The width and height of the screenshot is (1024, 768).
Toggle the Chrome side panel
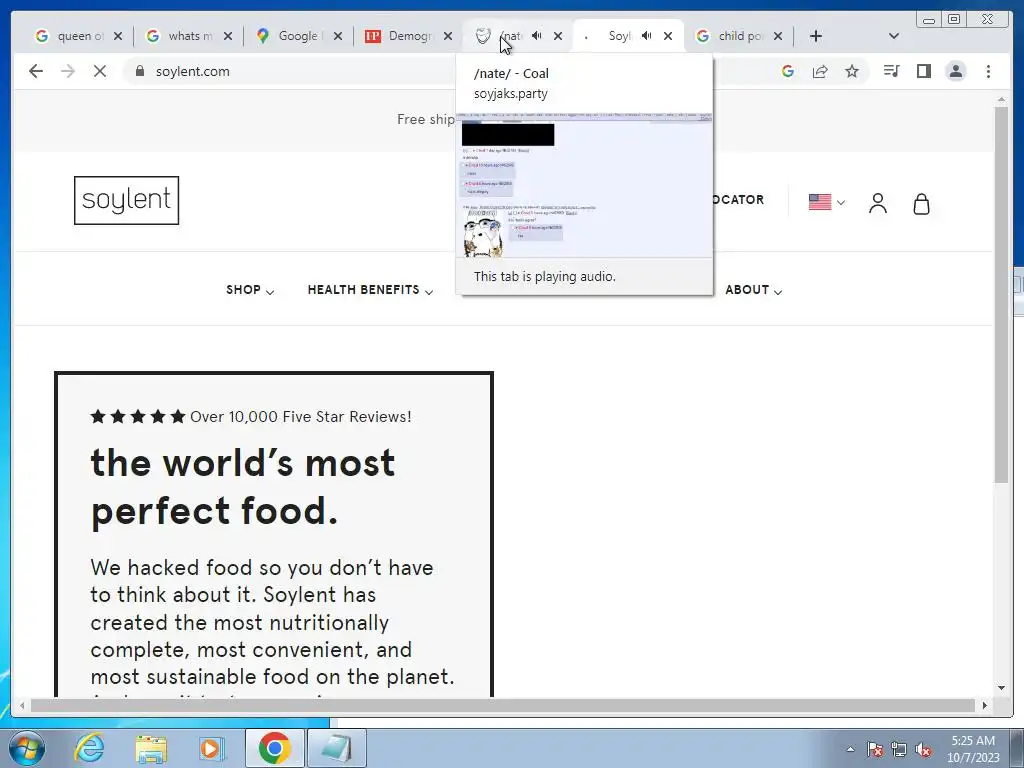click(923, 71)
